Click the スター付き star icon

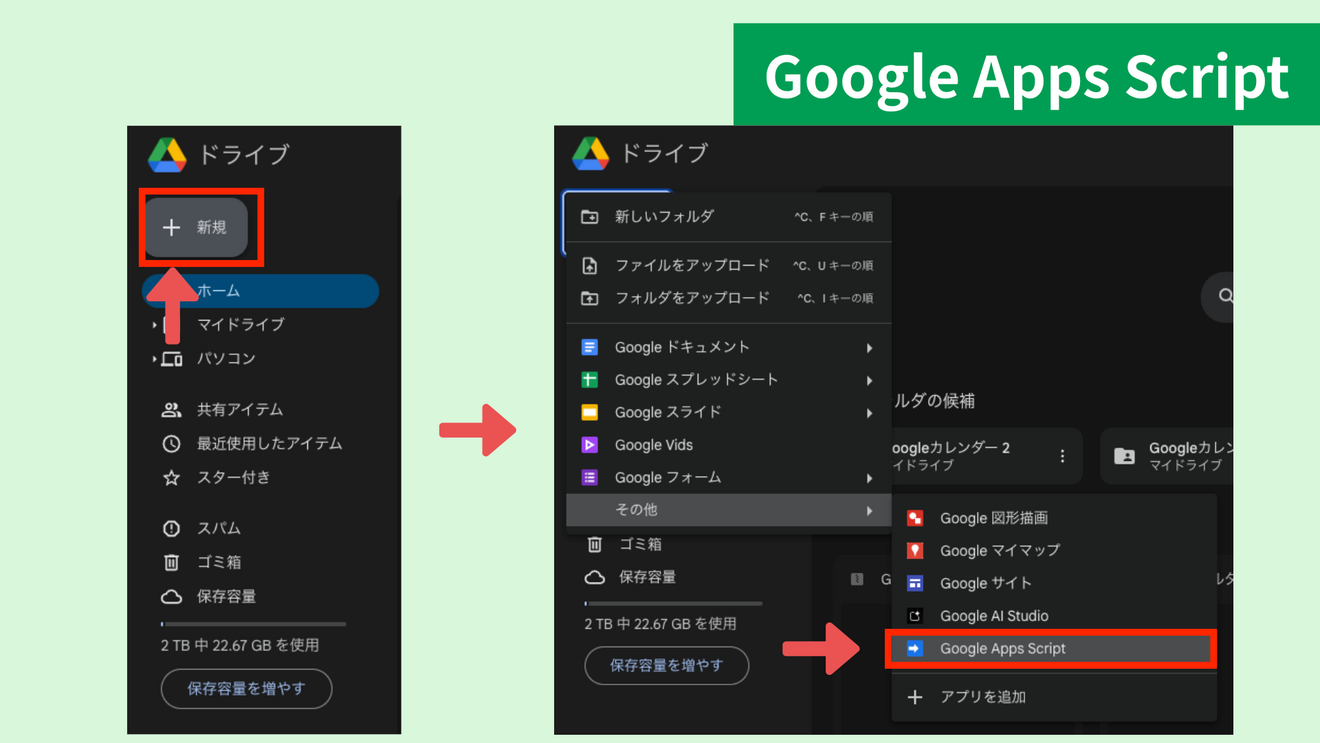click(x=172, y=478)
